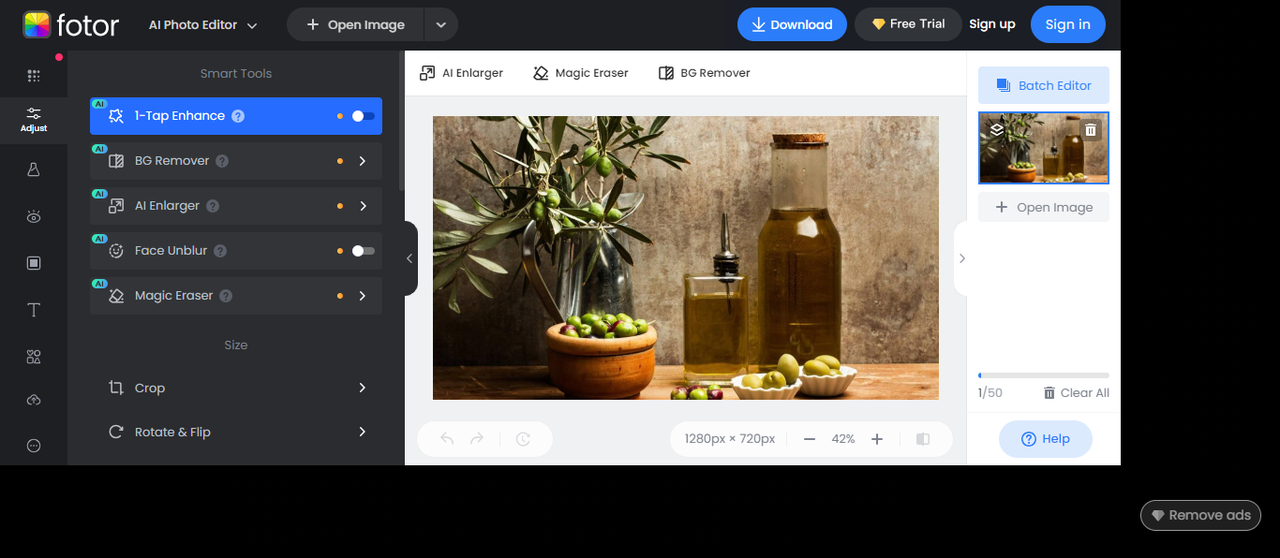Viewport: 1280px width, 558px height.
Task: Zoom in with the plus icon
Action: point(877,439)
